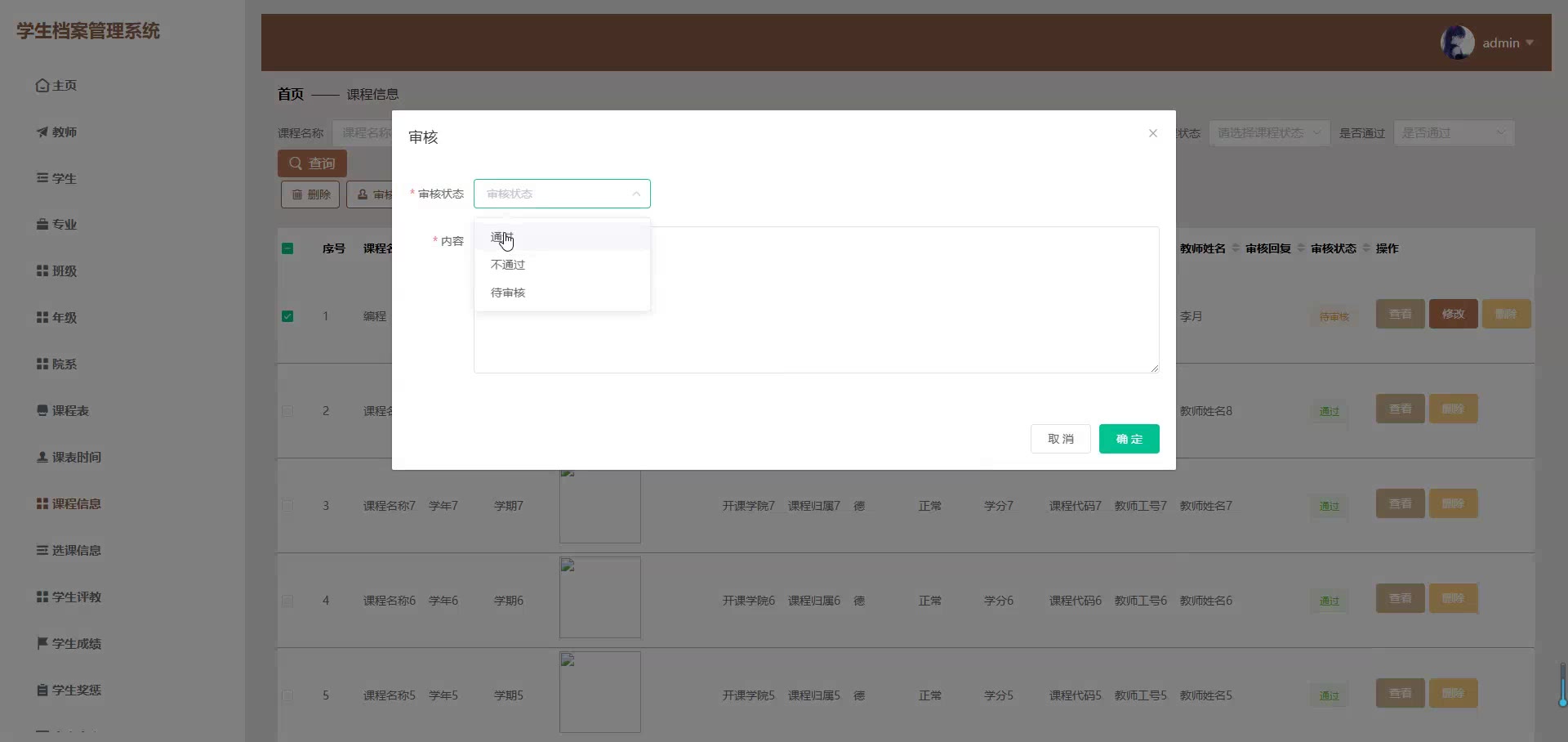The image size is (1568, 742).
Task: Uncheck the checkbox for row 1
Action: point(287,316)
